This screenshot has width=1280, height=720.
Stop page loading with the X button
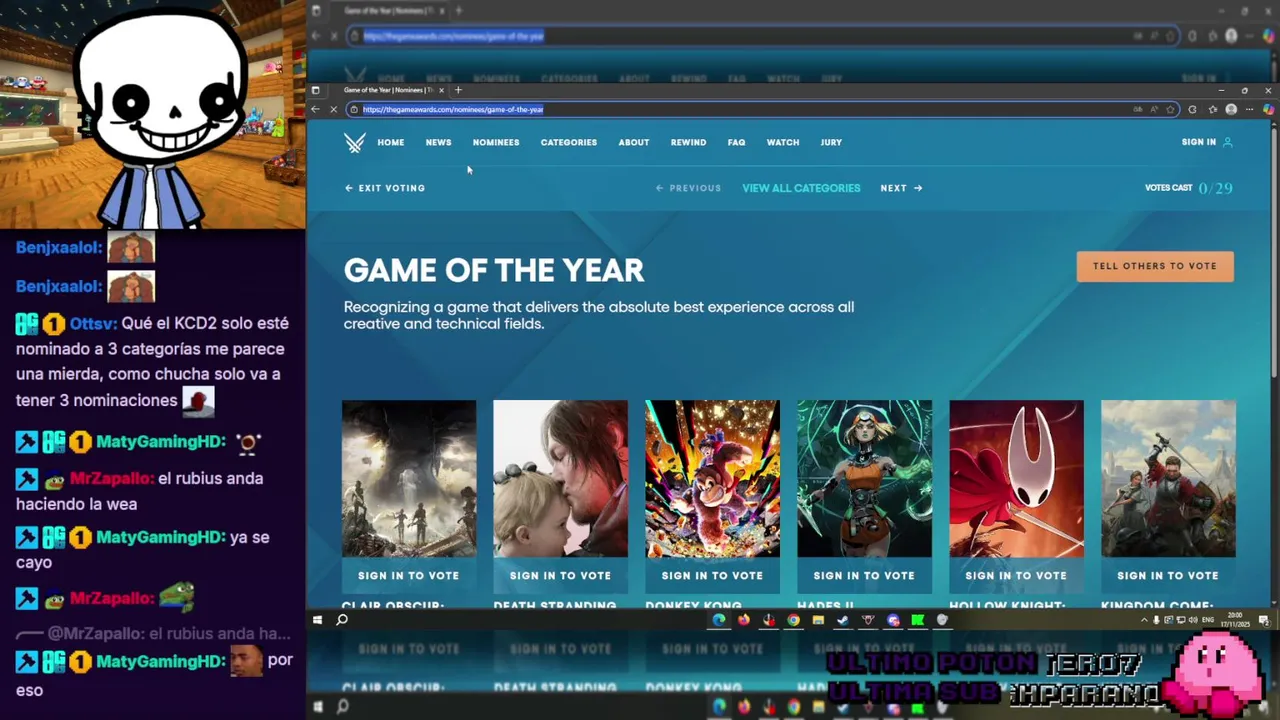coord(334,109)
